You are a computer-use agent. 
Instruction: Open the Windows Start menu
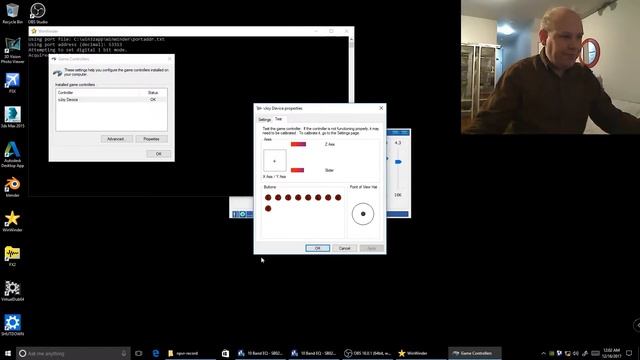(x=8, y=353)
